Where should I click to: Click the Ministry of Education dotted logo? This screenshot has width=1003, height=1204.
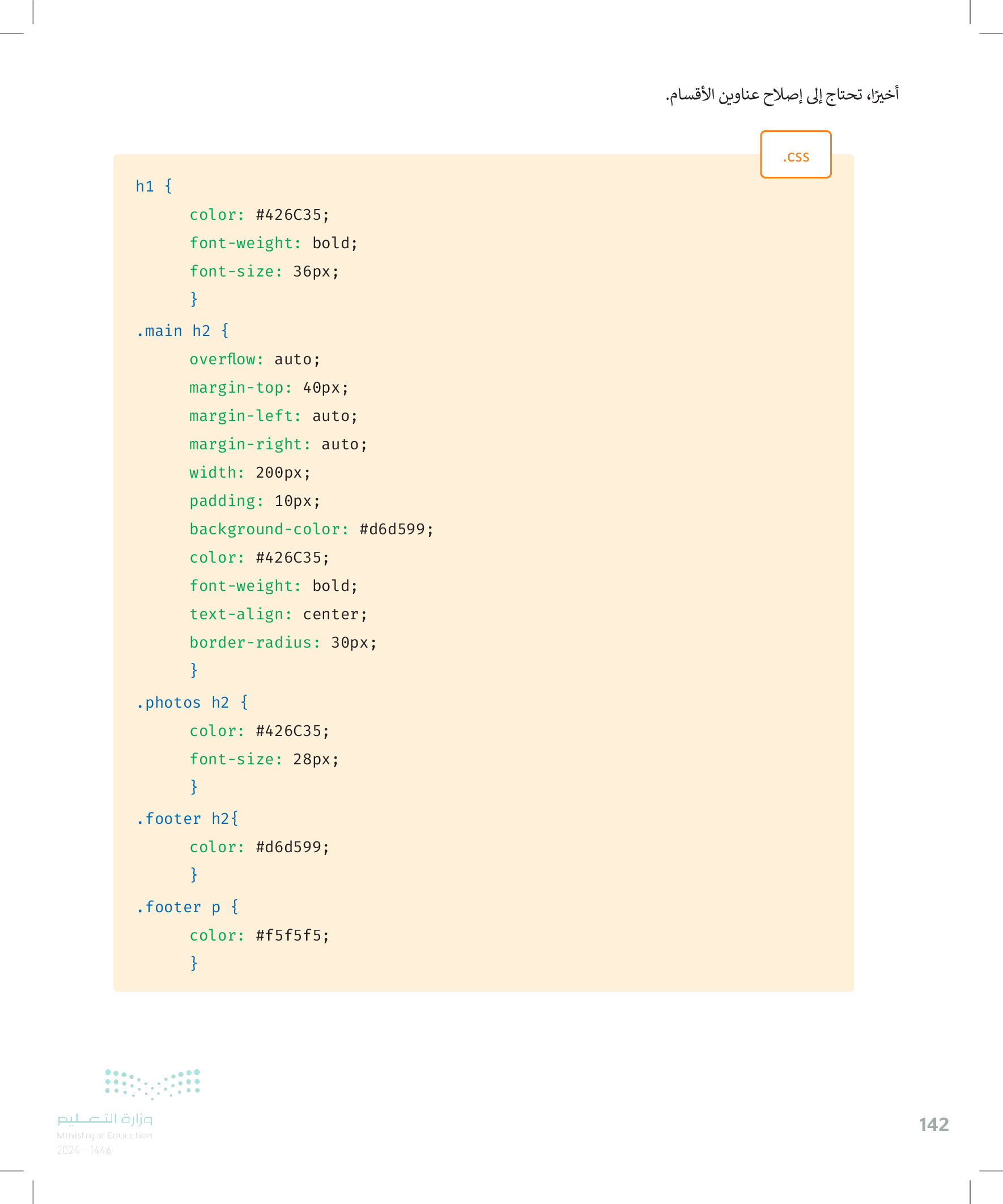tap(152, 1083)
